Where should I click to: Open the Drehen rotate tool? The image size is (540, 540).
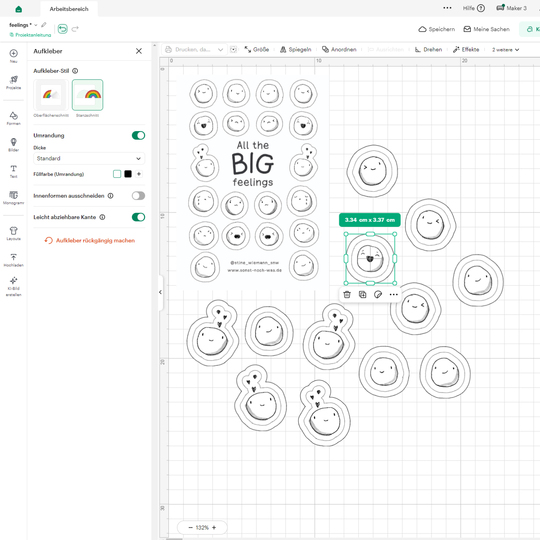(428, 50)
